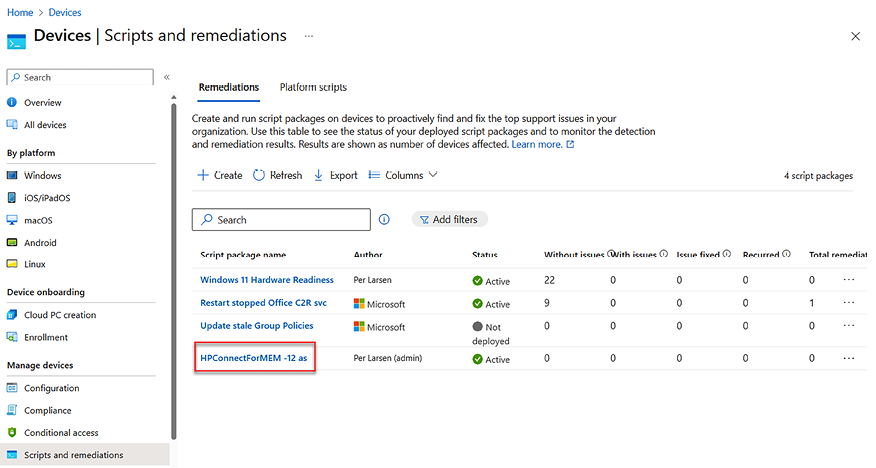Screen dimensions: 876x468
Task: Switch to the Platform scripts tab
Action: (x=313, y=87)
